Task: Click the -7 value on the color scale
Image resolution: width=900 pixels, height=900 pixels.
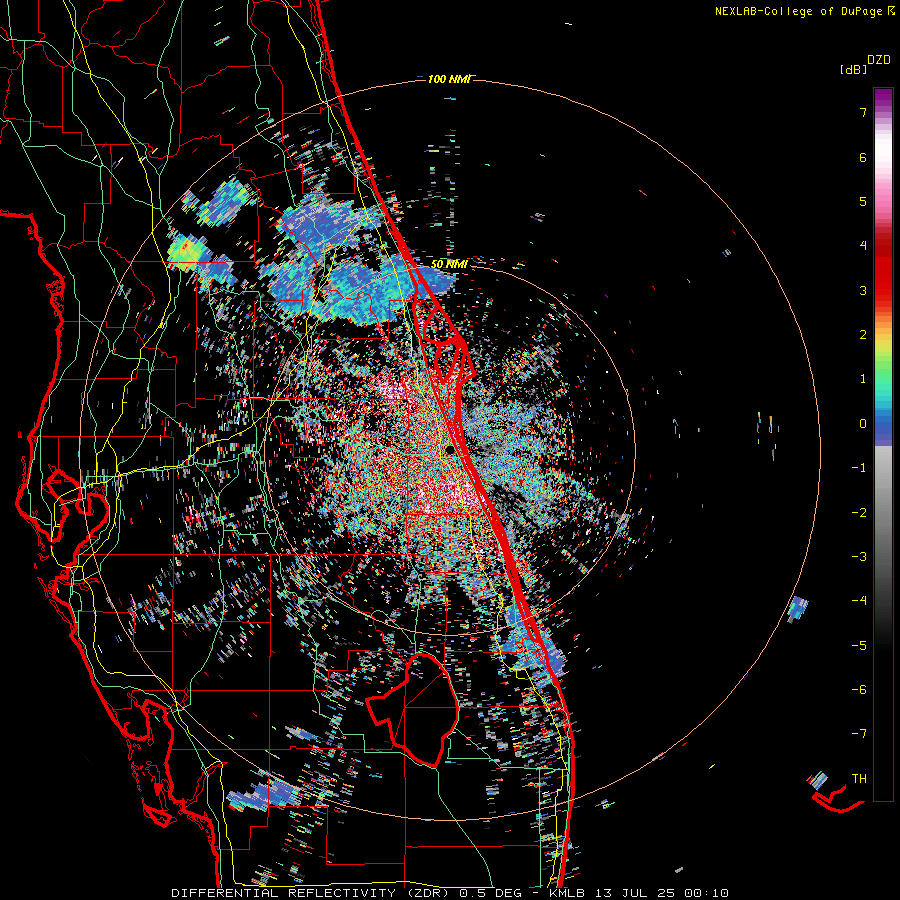Action: click(859, 734)
